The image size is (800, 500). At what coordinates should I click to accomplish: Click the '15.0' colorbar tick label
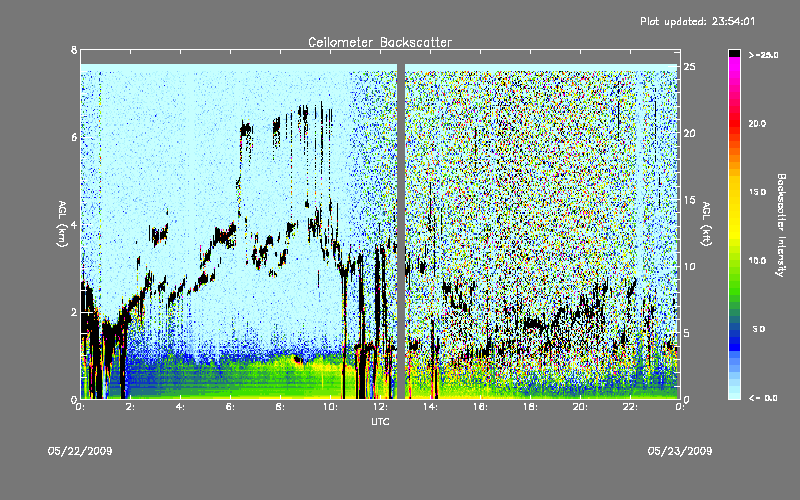tap(757, 192)
